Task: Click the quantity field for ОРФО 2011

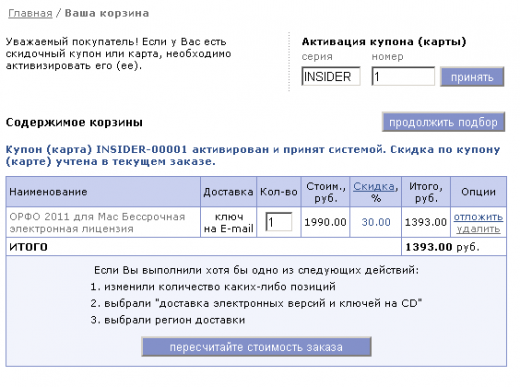Action: pos(279,222)
